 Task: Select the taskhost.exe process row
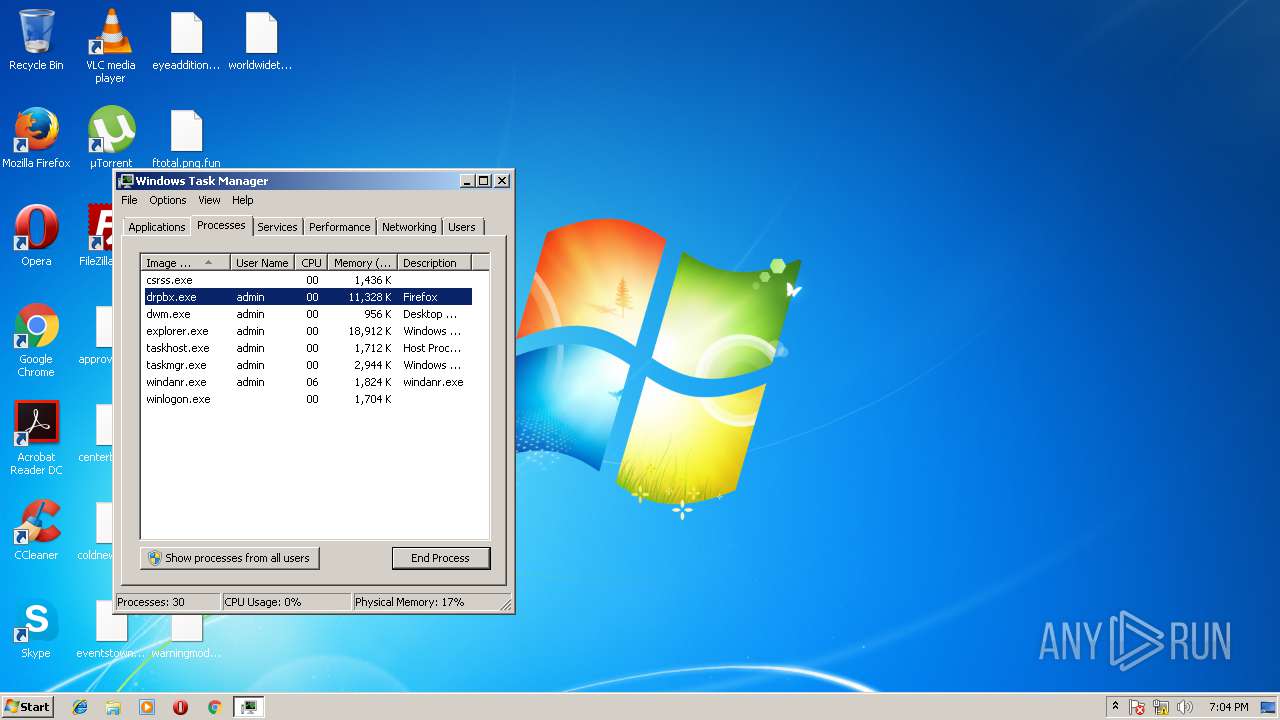[x=307, y=348]
